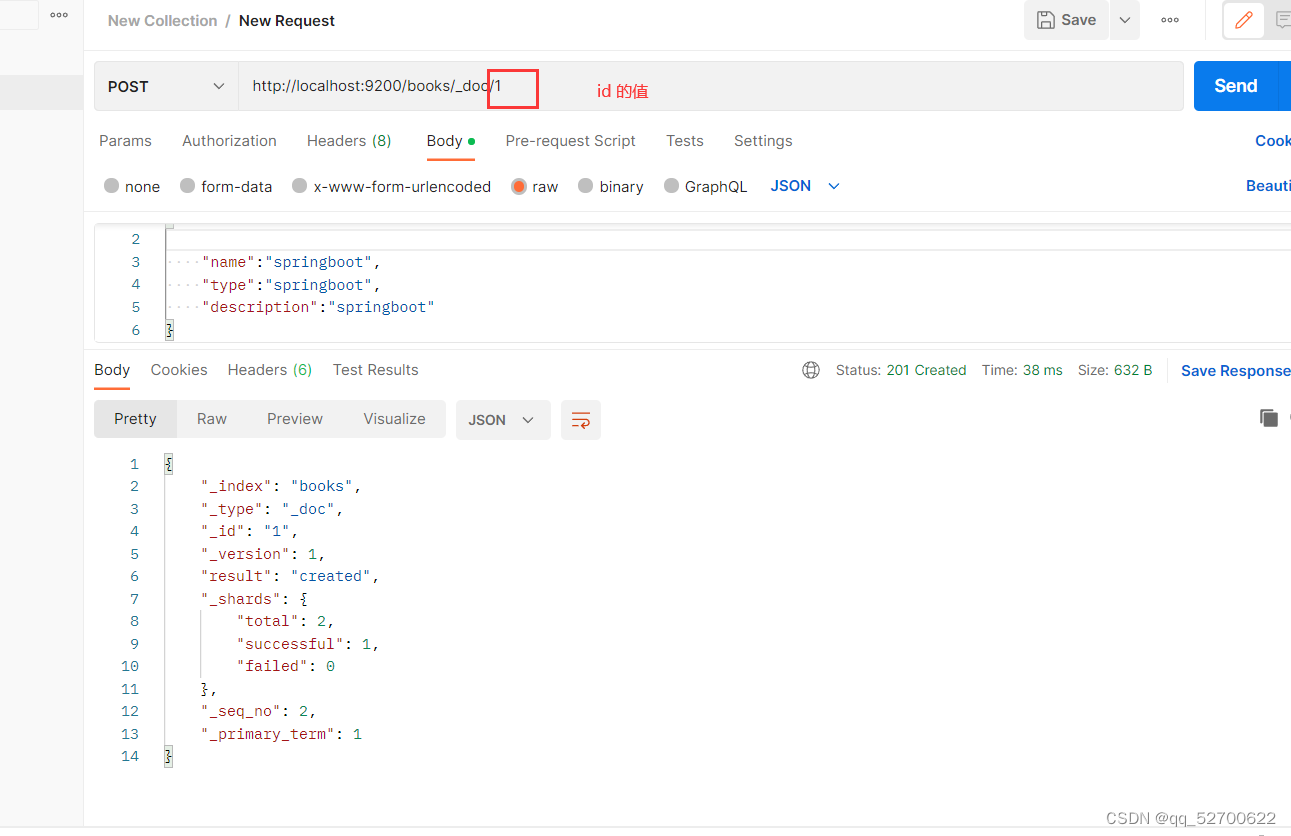Screen dimensions: 1291x836
Task: Collapse the response JSON root brace at line 1
Action: (168, 464)
